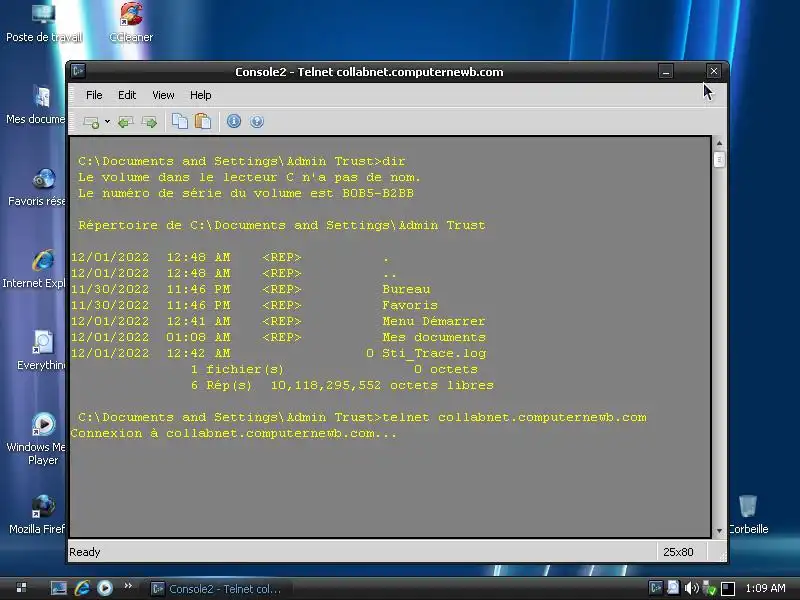This screenshot has height=600, width=800.
Task: Open the Start menu button
Action: [21, 588]
